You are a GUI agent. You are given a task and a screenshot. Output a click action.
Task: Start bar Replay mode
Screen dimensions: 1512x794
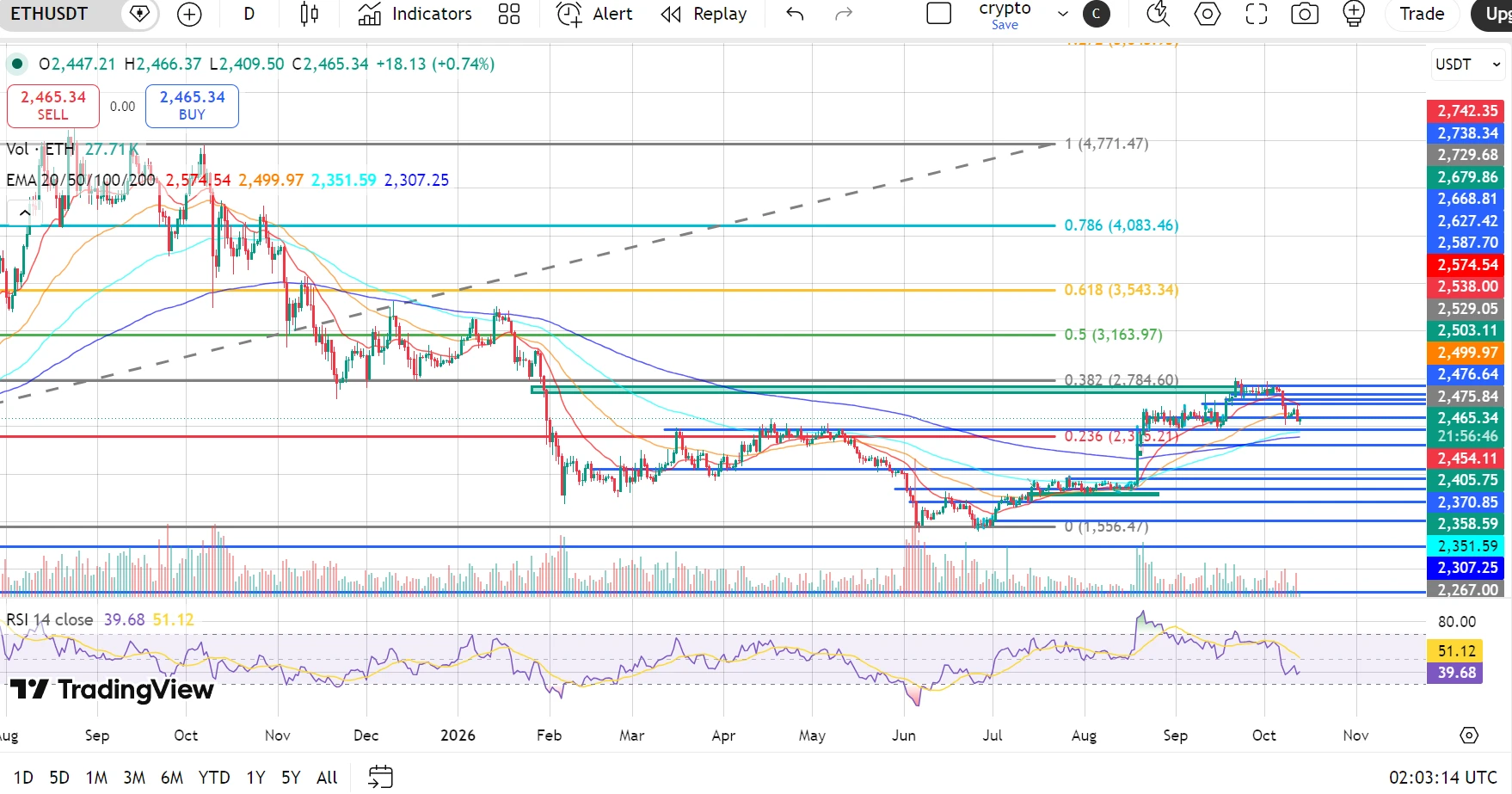[x=704, y=14]
